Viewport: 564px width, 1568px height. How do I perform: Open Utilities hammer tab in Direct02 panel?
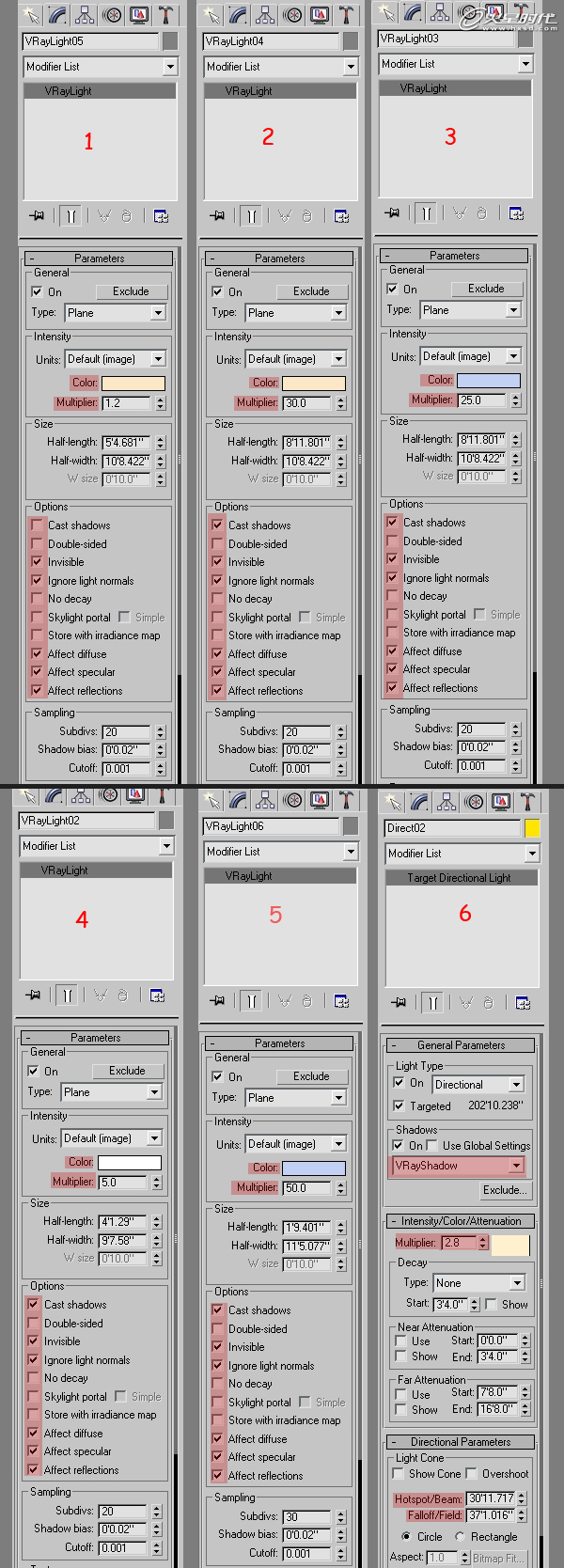pyautogui.click(x=528, y=803)
